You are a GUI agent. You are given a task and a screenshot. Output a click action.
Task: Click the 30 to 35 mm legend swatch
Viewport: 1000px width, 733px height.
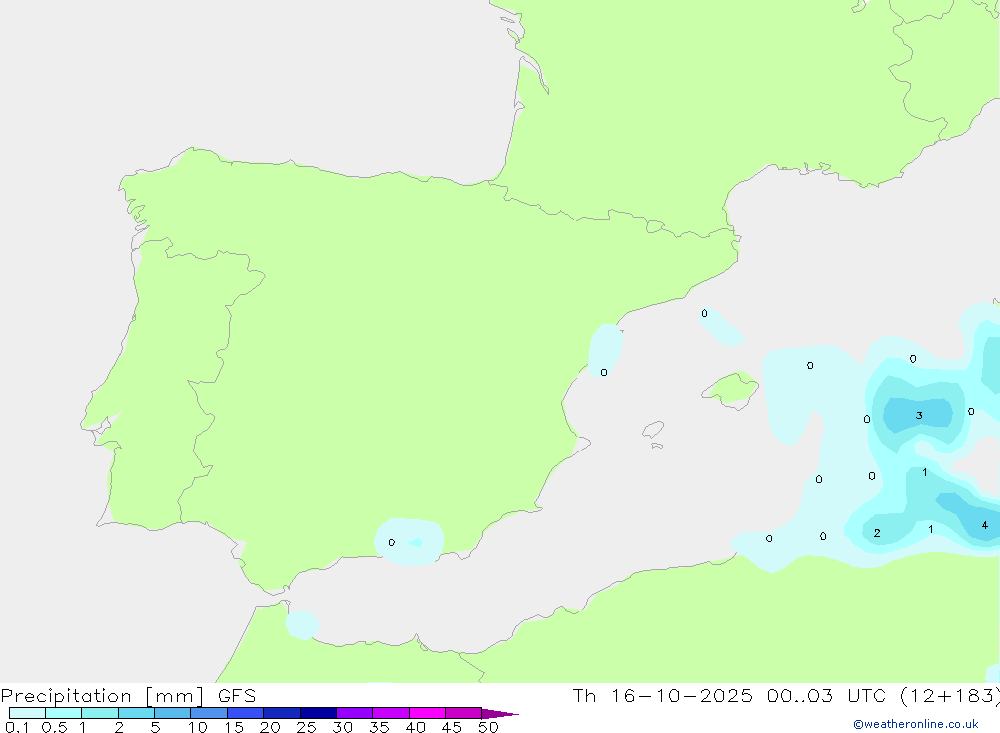point(354,713)
